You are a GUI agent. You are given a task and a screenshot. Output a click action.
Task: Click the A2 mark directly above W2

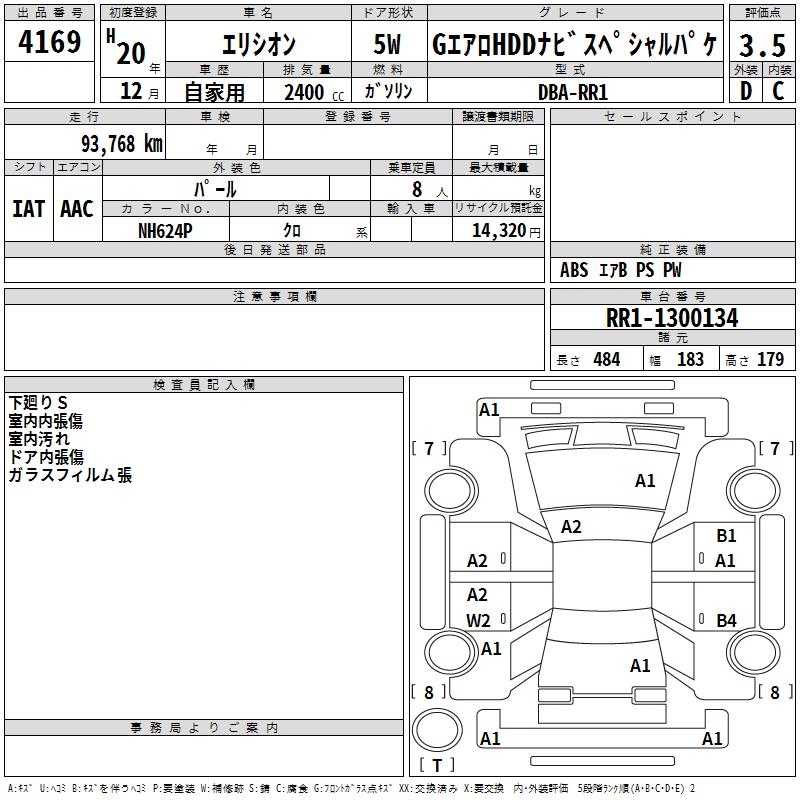click(477, 595)
